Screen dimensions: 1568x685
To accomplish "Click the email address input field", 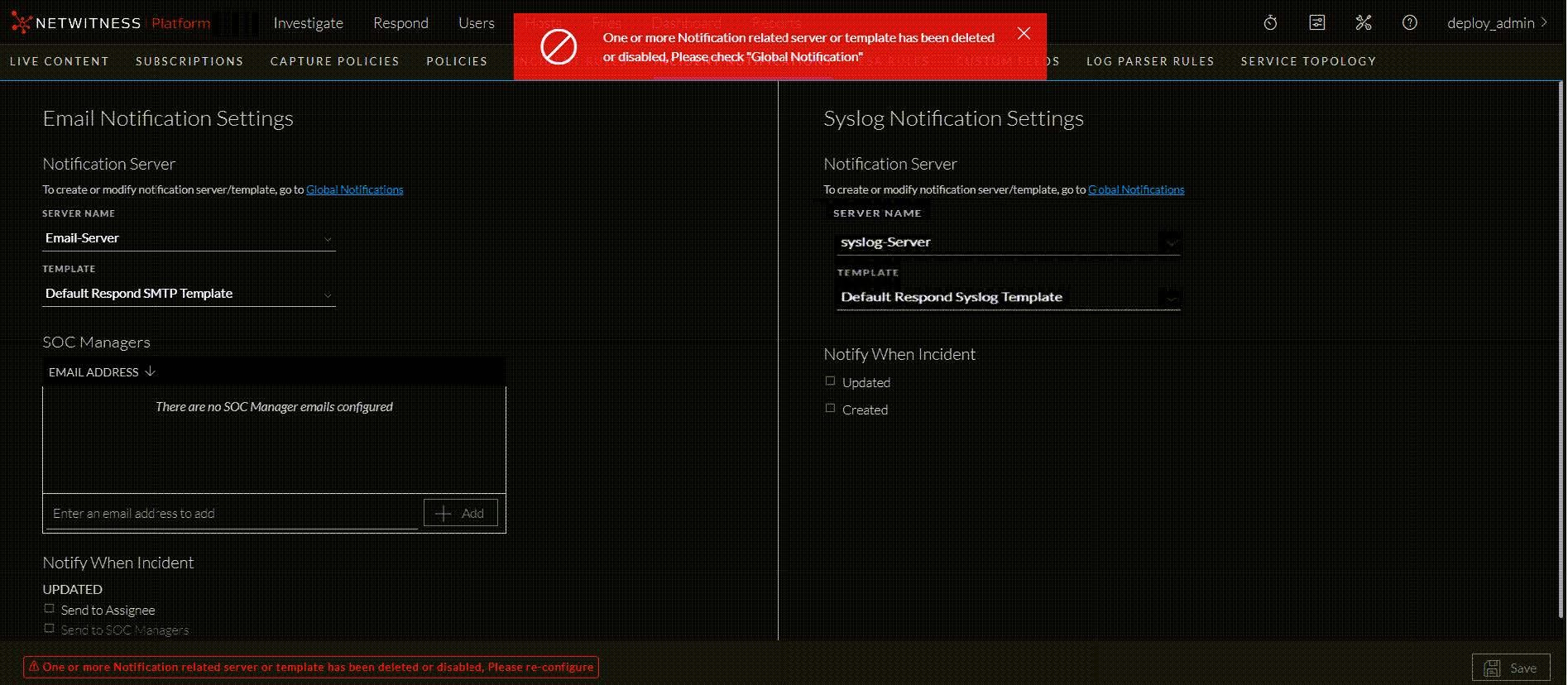I will tap(232, 514).
